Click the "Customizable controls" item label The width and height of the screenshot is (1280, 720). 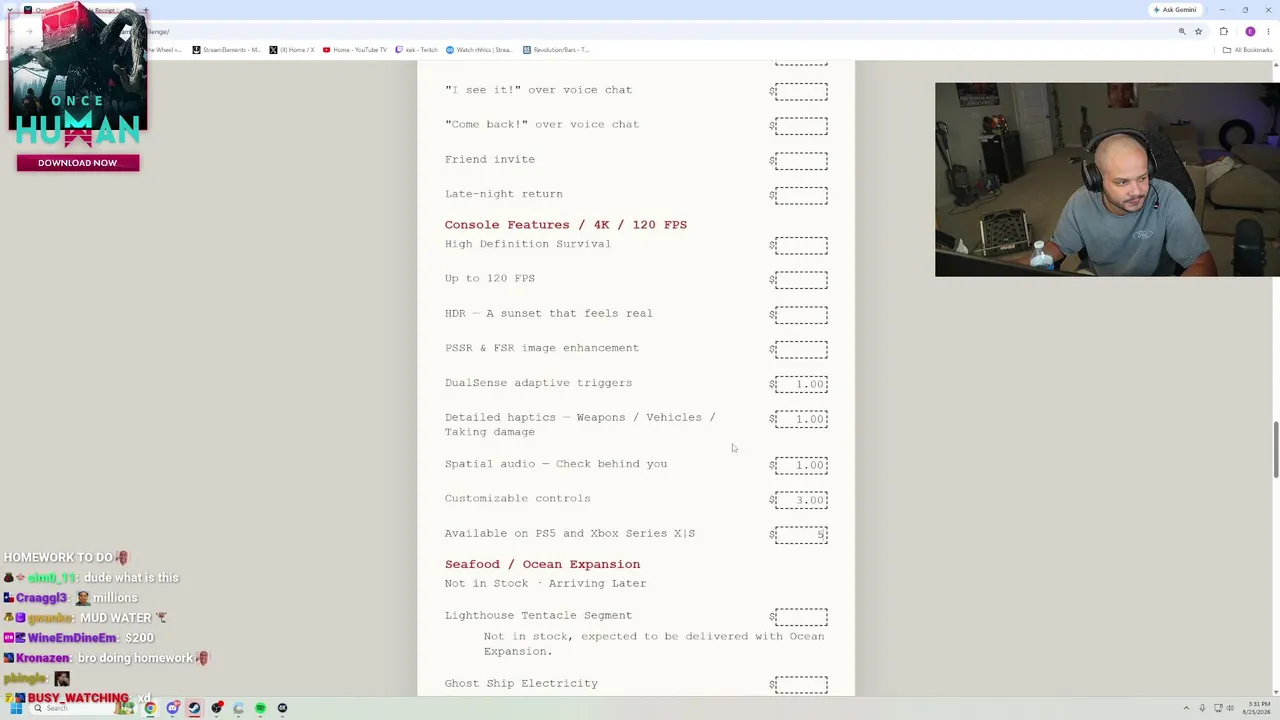(x=518, y=498)
